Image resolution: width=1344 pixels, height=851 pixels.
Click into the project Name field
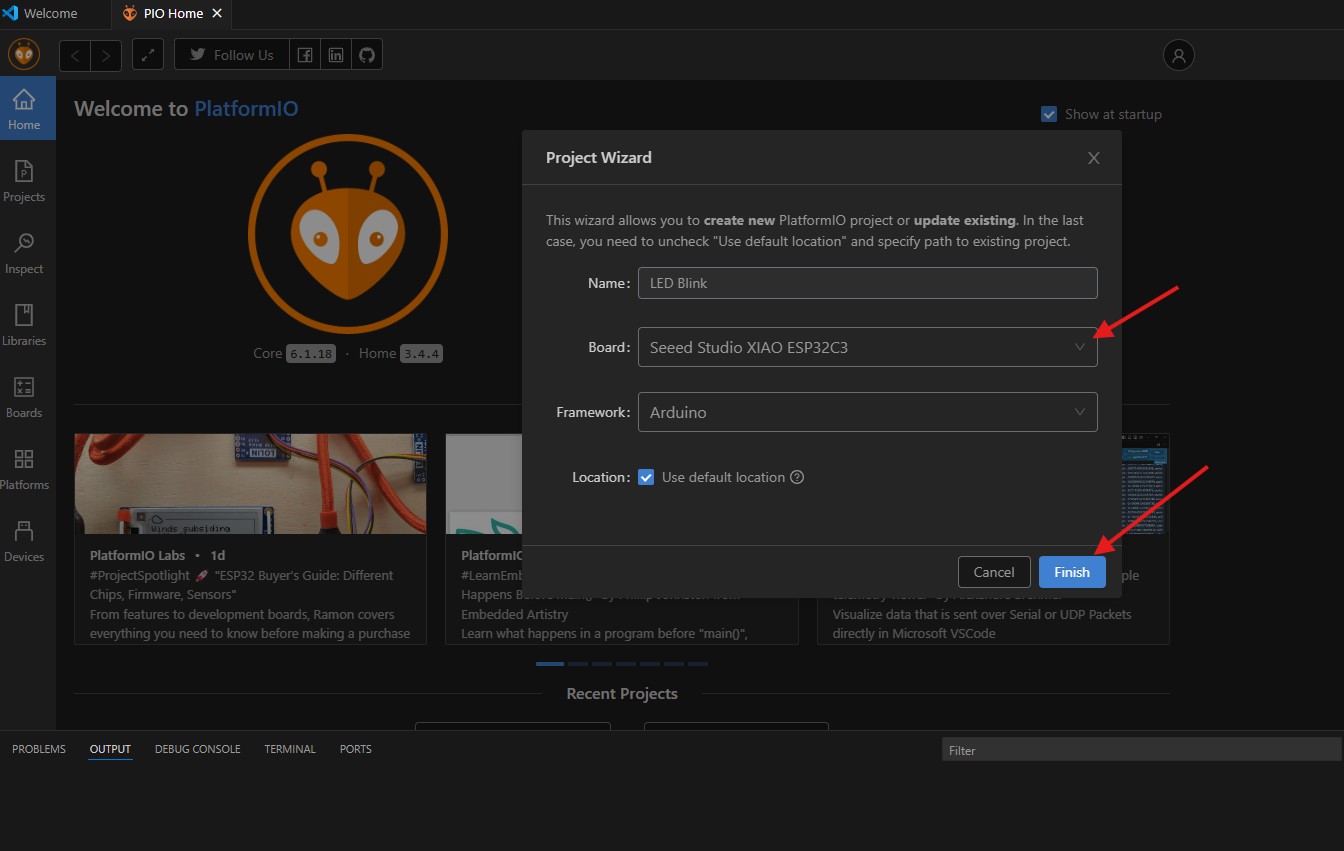(x=867, y=283)
